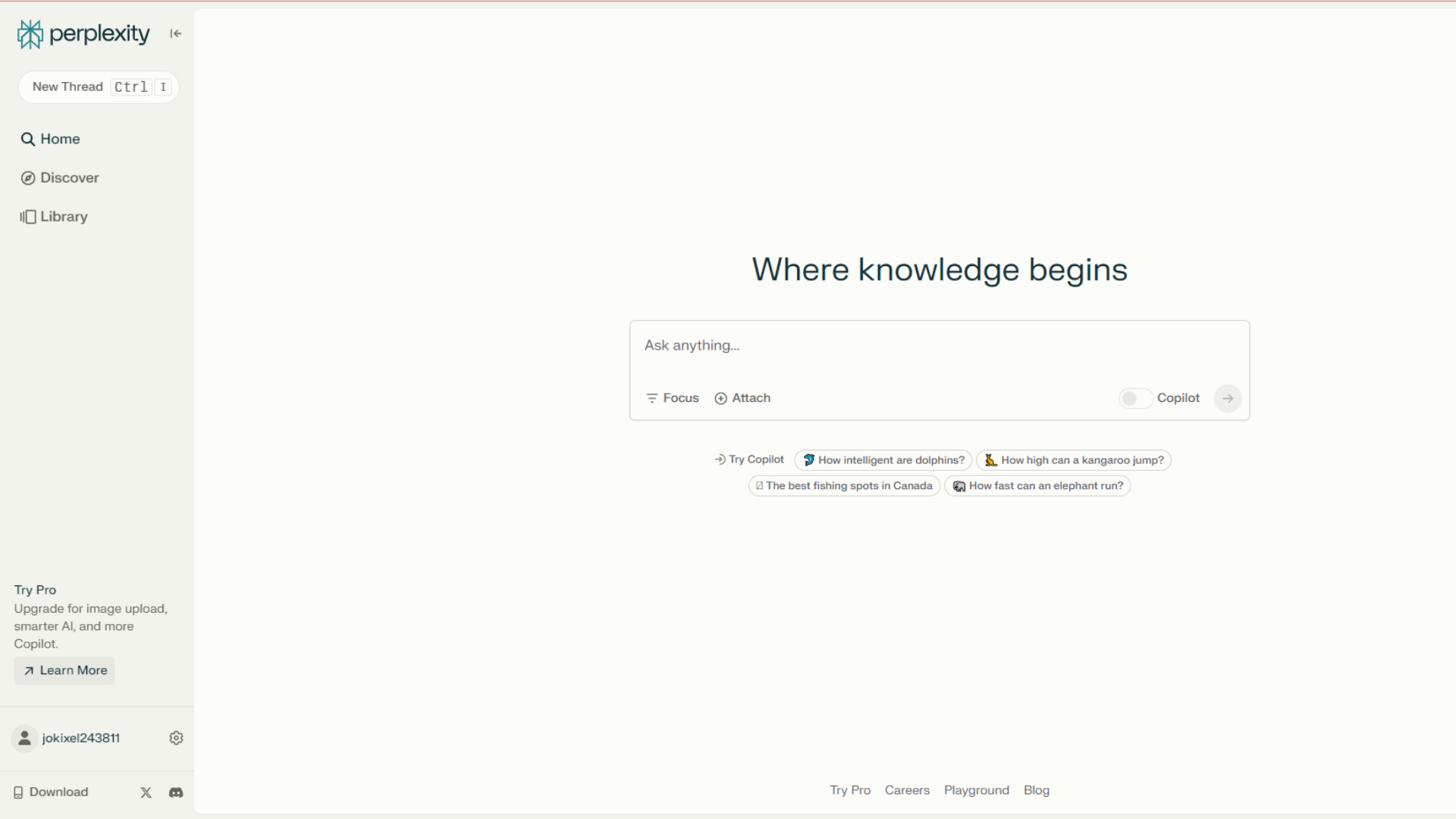This screenshot has width=1456, height=819.
Task: Collapse the sidebar with arrow icon
Action: [176, 33]
